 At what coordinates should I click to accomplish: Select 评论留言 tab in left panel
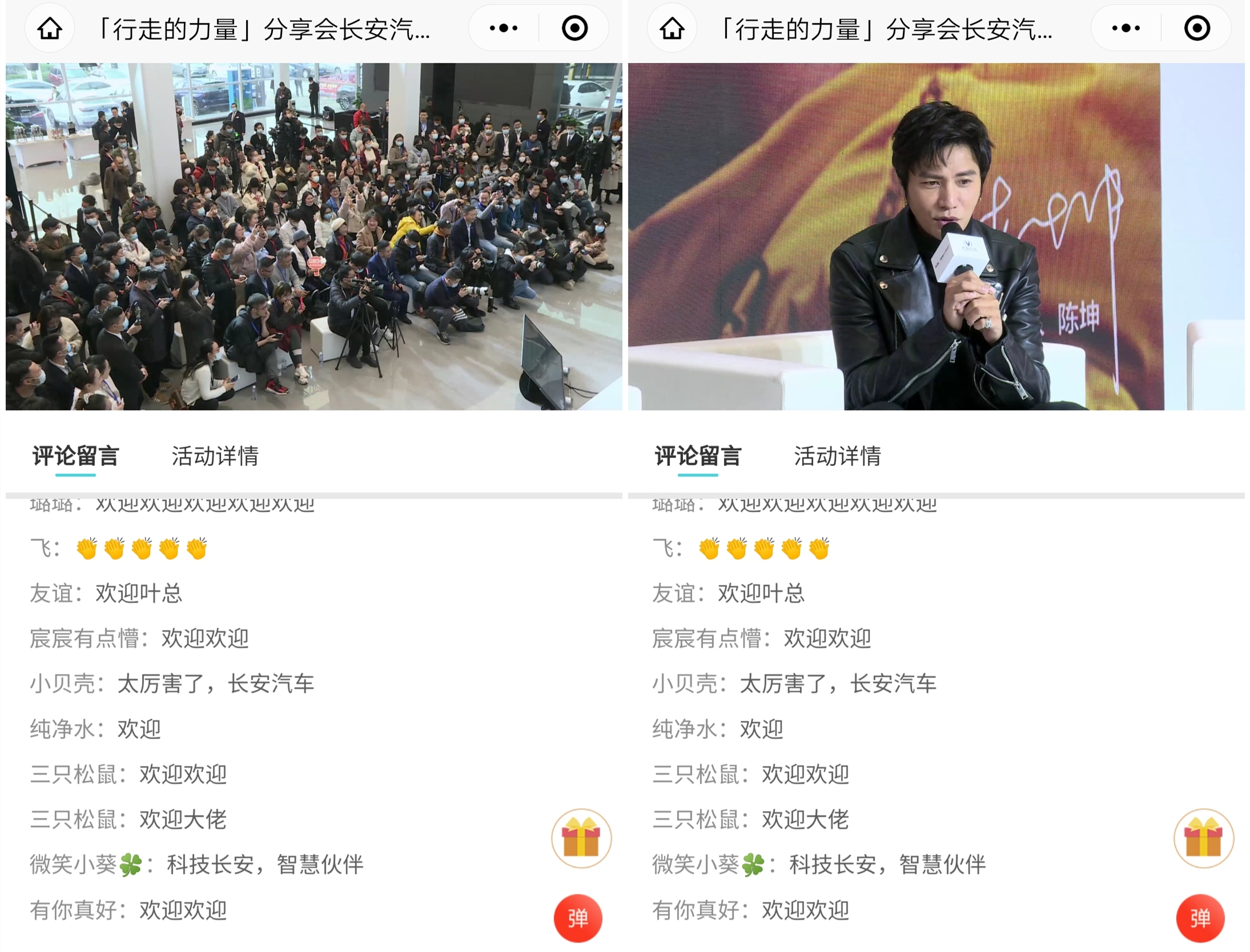click(75, 456)
